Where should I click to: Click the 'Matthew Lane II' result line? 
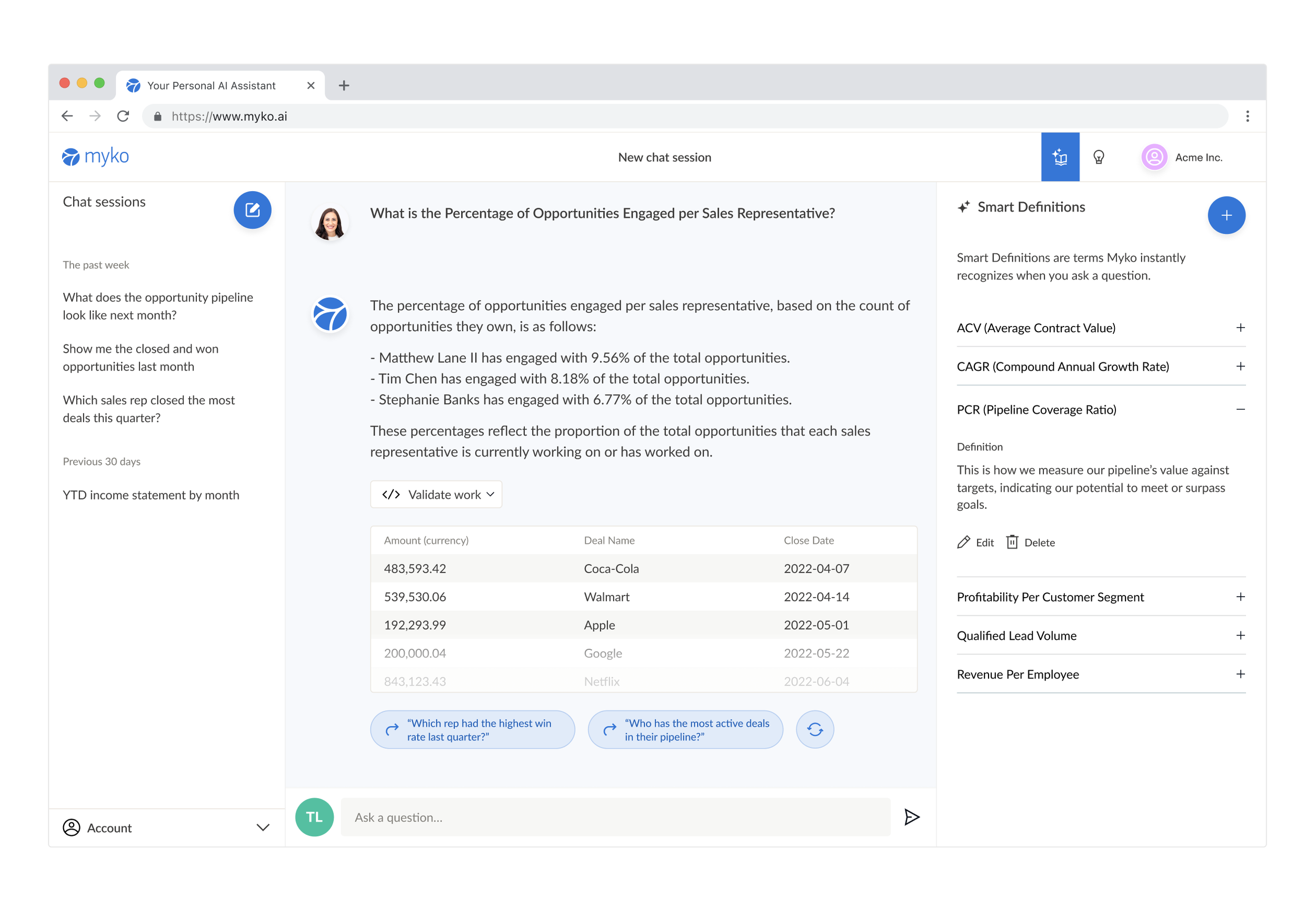coord(580,358)
